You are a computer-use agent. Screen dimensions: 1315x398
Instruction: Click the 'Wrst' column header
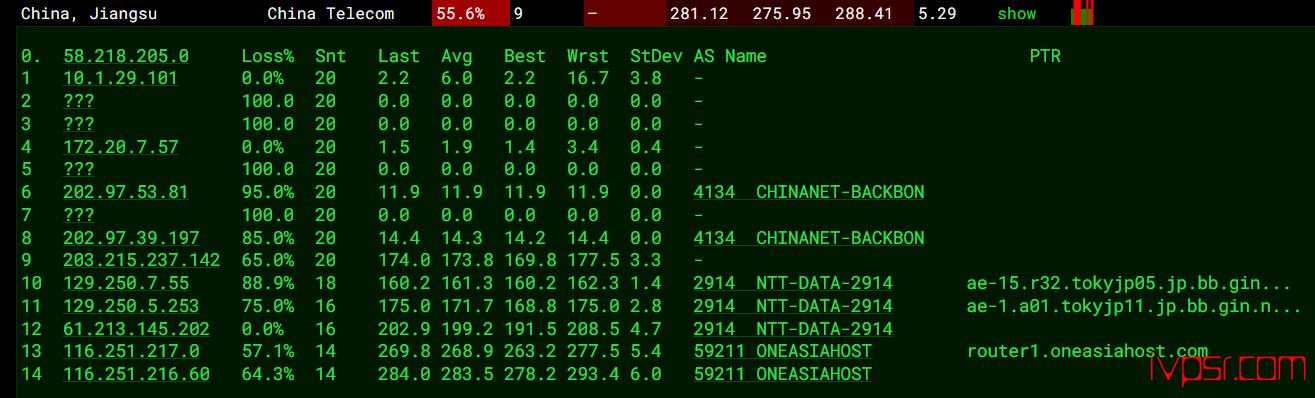[588, 56]
